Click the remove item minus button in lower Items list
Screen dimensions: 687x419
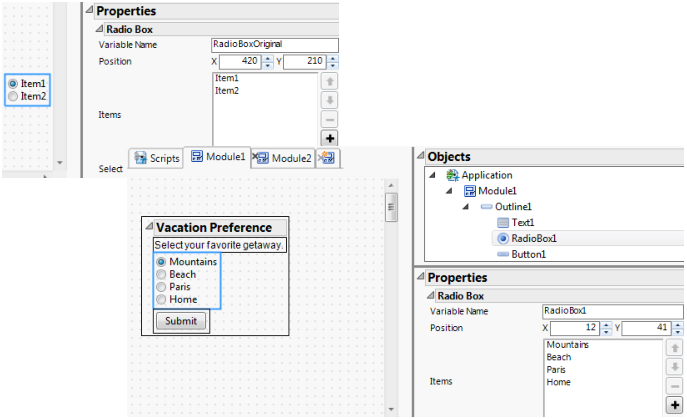pyautogui.click(x=676, y=385)
